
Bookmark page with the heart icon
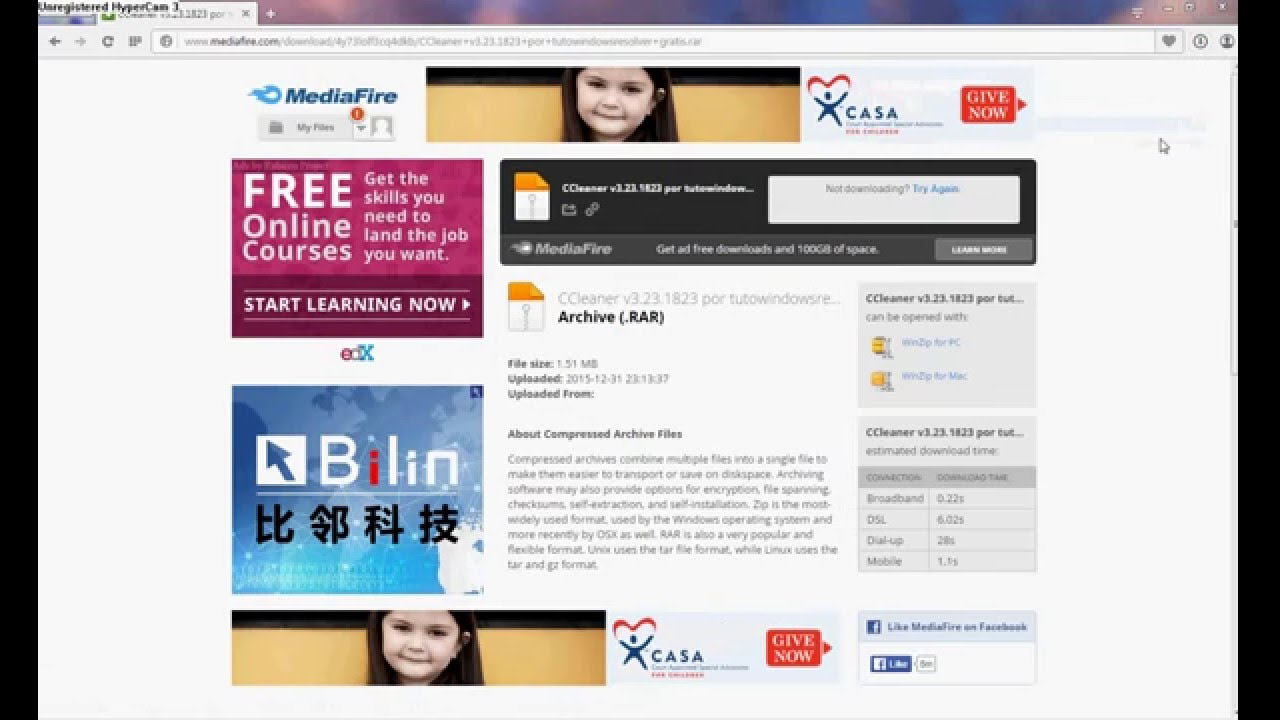click(1168, 41)
